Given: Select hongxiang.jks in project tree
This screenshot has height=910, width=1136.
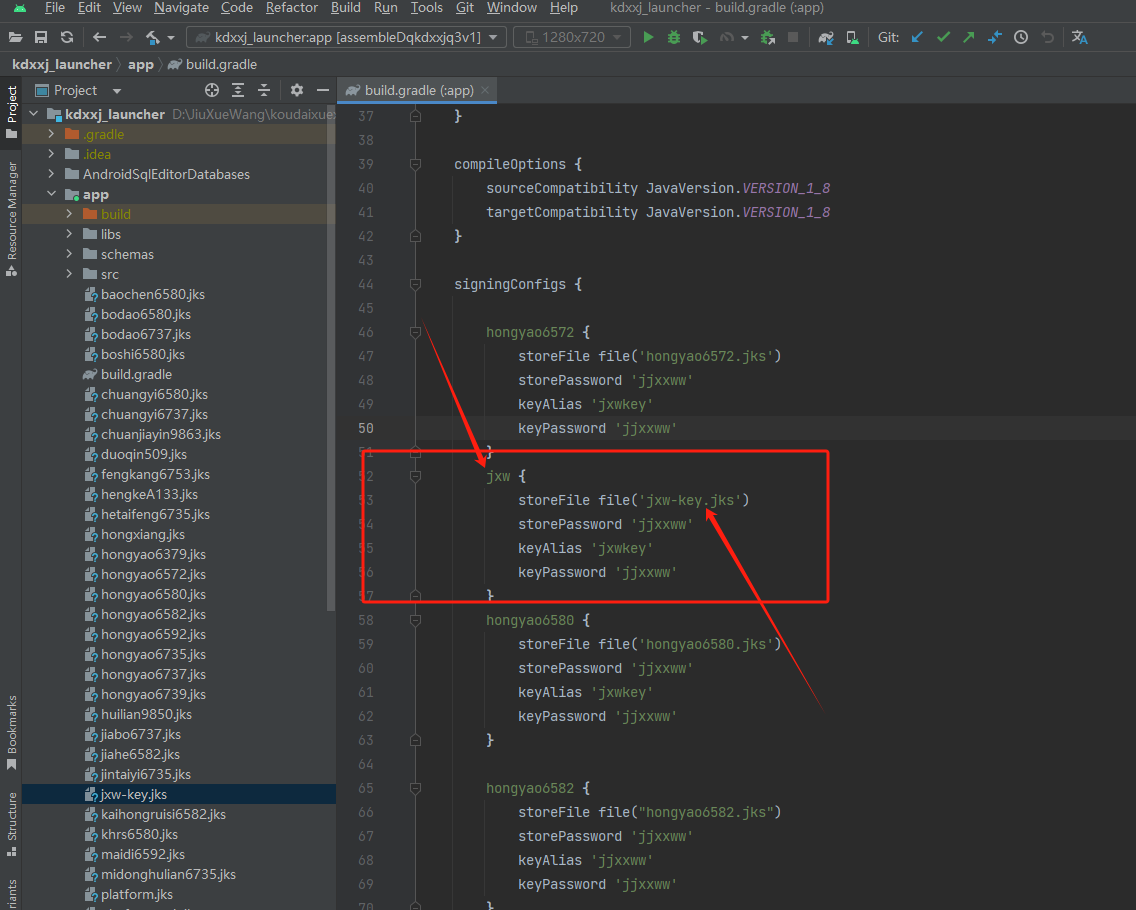Looking at the screenshot, I should [142, 534].
